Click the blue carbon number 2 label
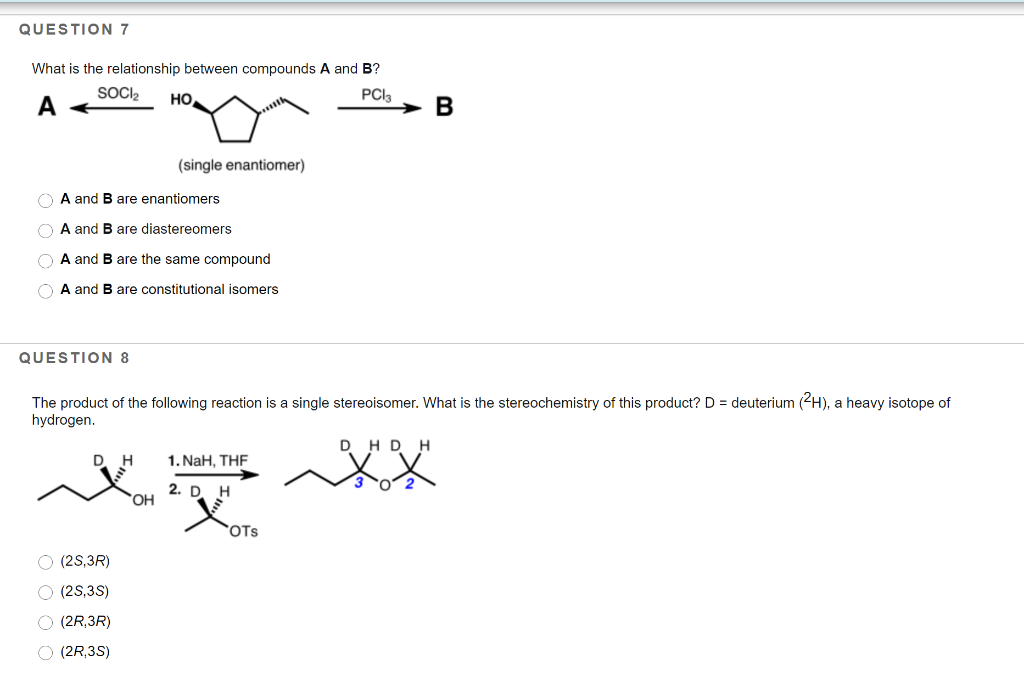This screenshot has width=1024, height=682. pos(409,483)
